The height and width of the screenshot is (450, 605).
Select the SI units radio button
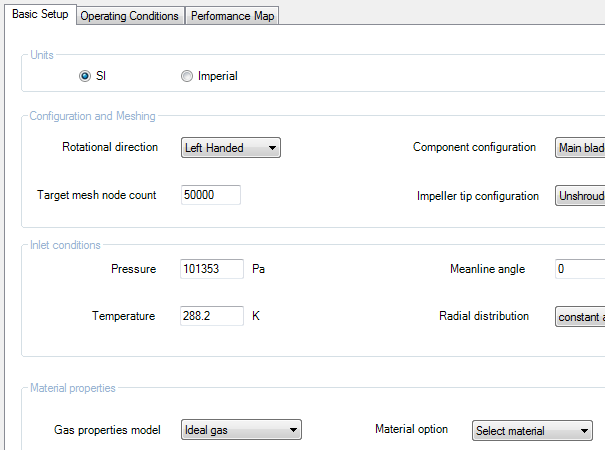(x=85, y=76)
